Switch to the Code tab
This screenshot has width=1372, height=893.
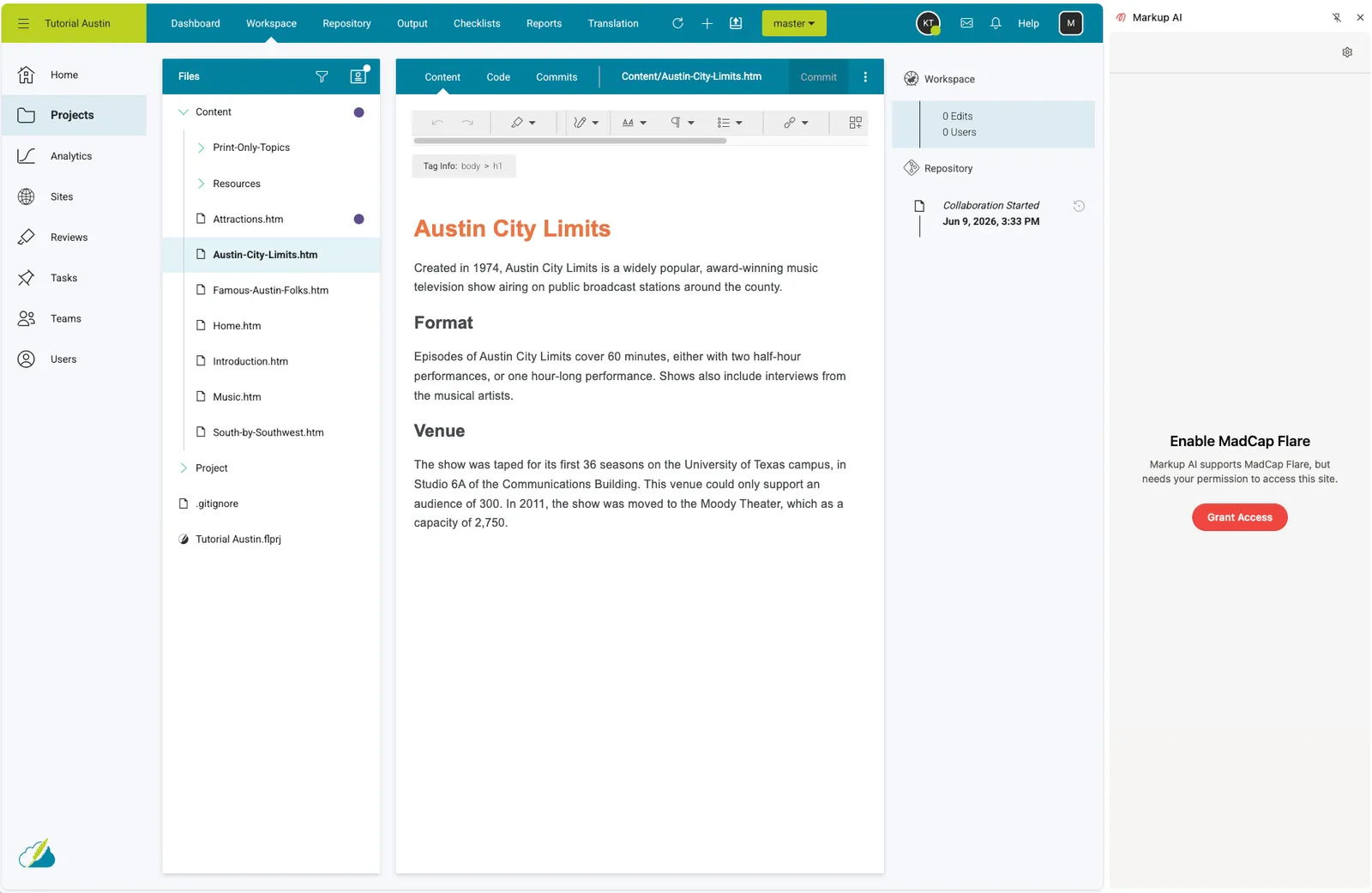(x=498, y=77)
